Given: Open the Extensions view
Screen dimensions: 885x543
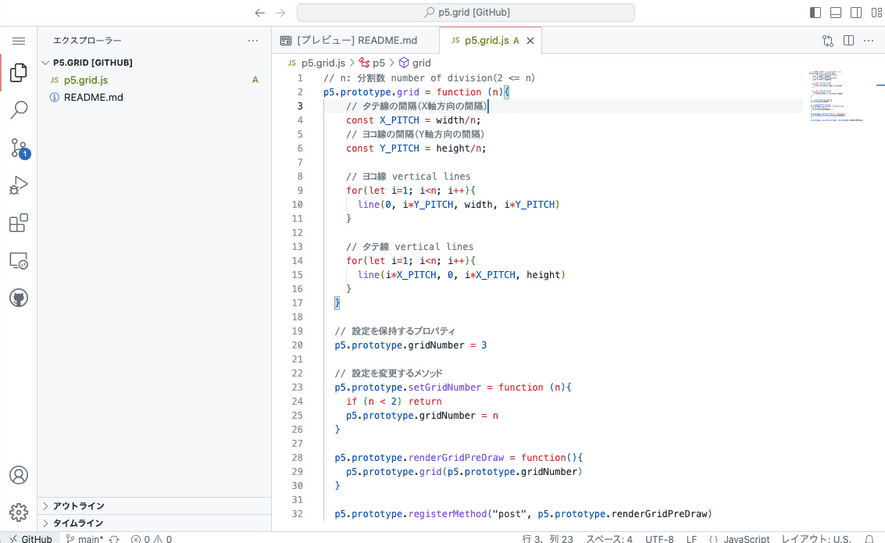Looking at the screenshot, I should click(18, 223).
